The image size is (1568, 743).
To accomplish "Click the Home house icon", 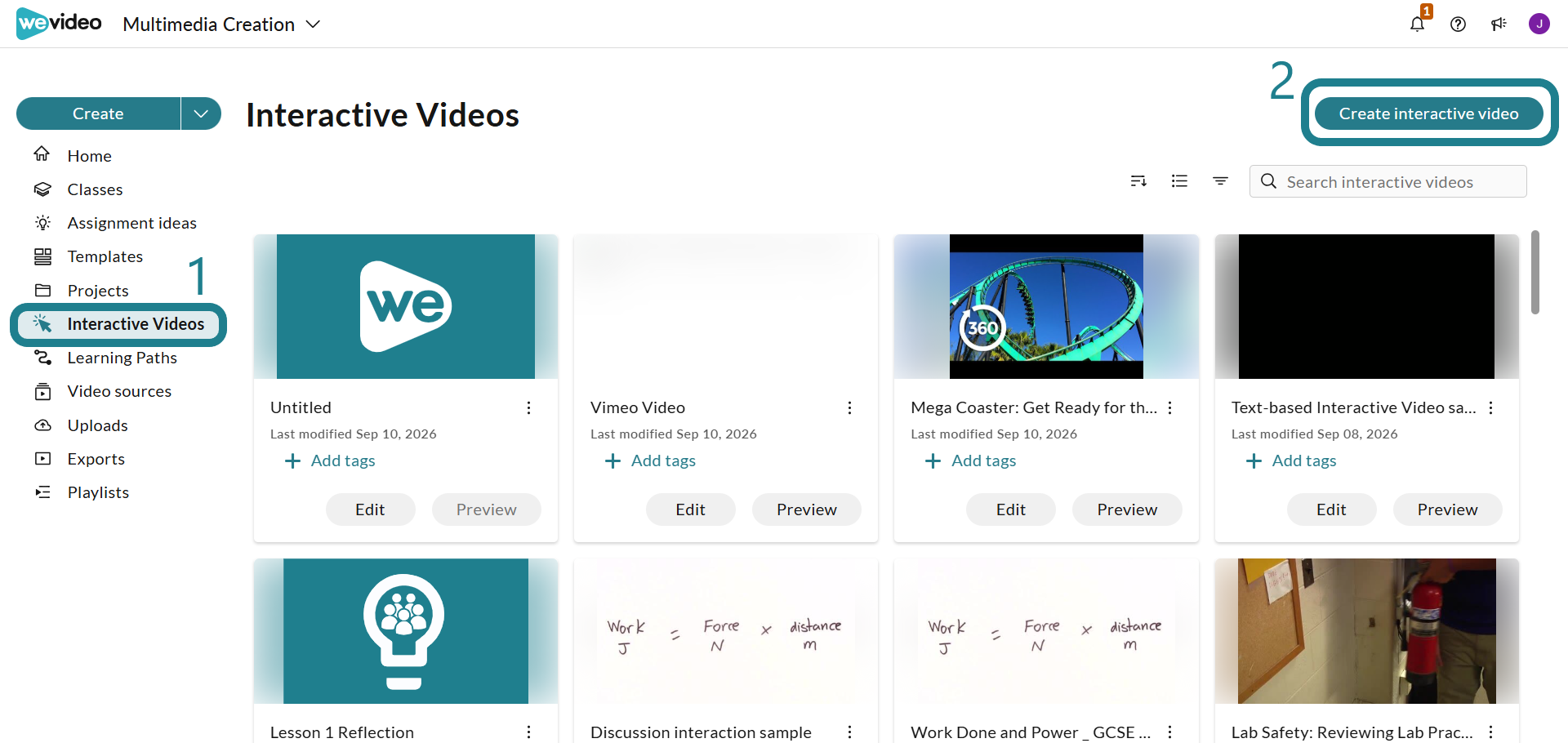I will coord(42,154).
